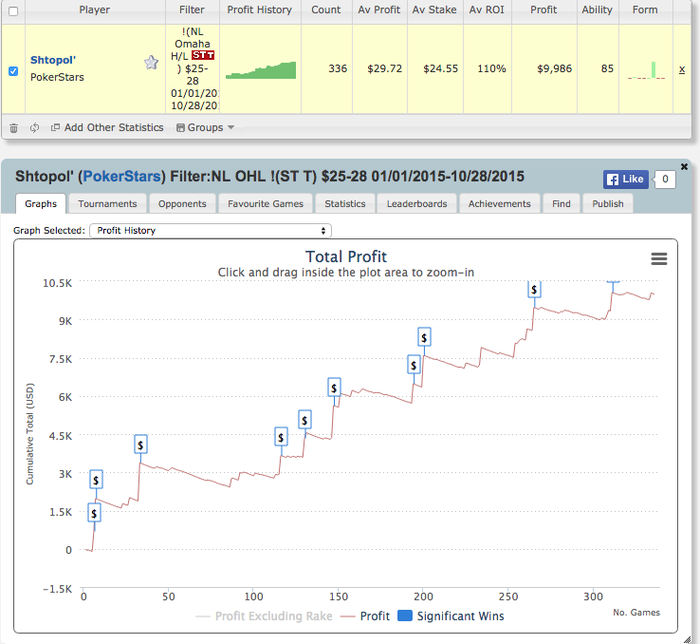Select the Find tab
This screenshot has height=644, width=700.
click(561, 204)
